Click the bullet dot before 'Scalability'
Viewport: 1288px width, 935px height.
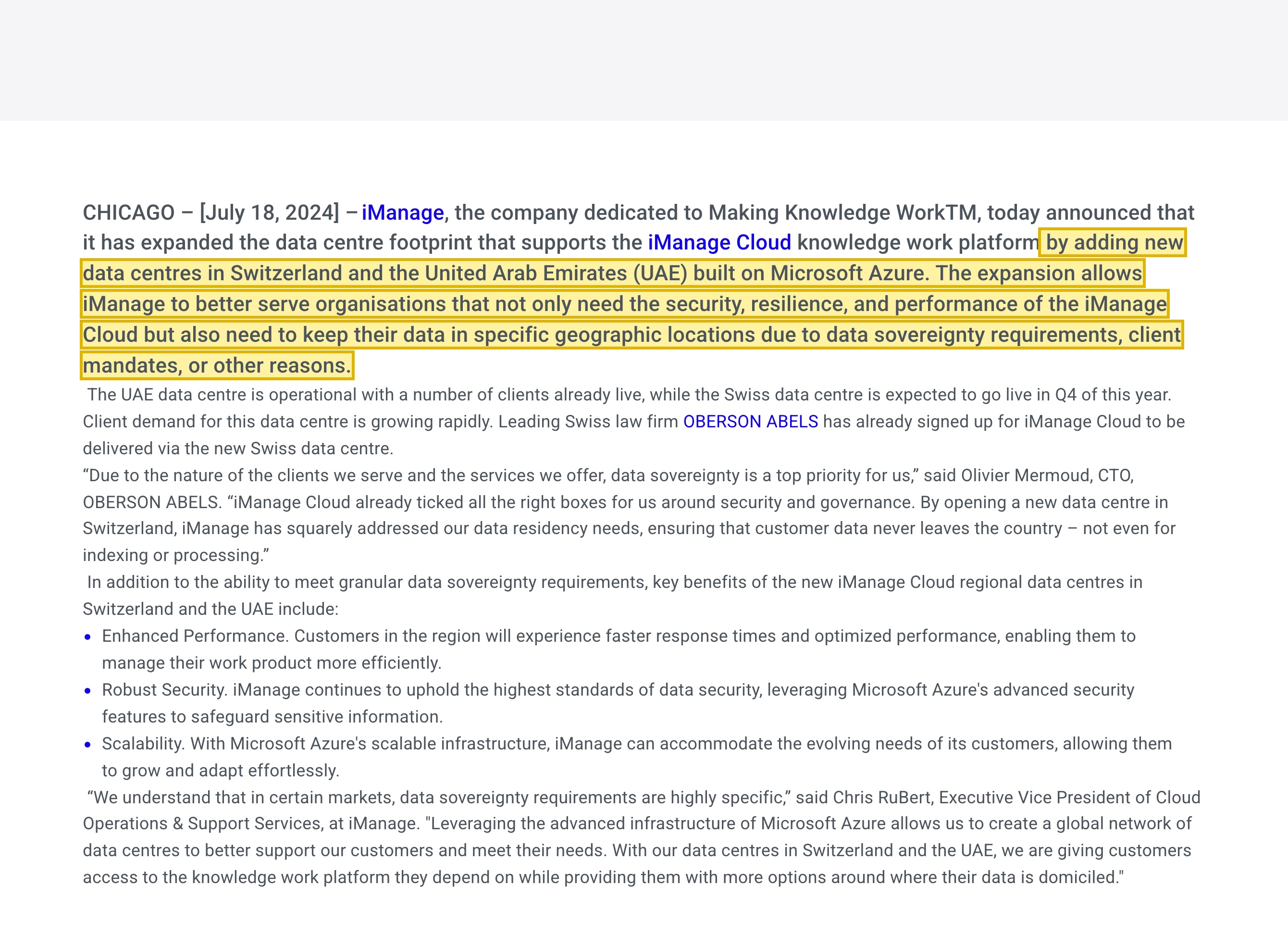coord(87,745)
